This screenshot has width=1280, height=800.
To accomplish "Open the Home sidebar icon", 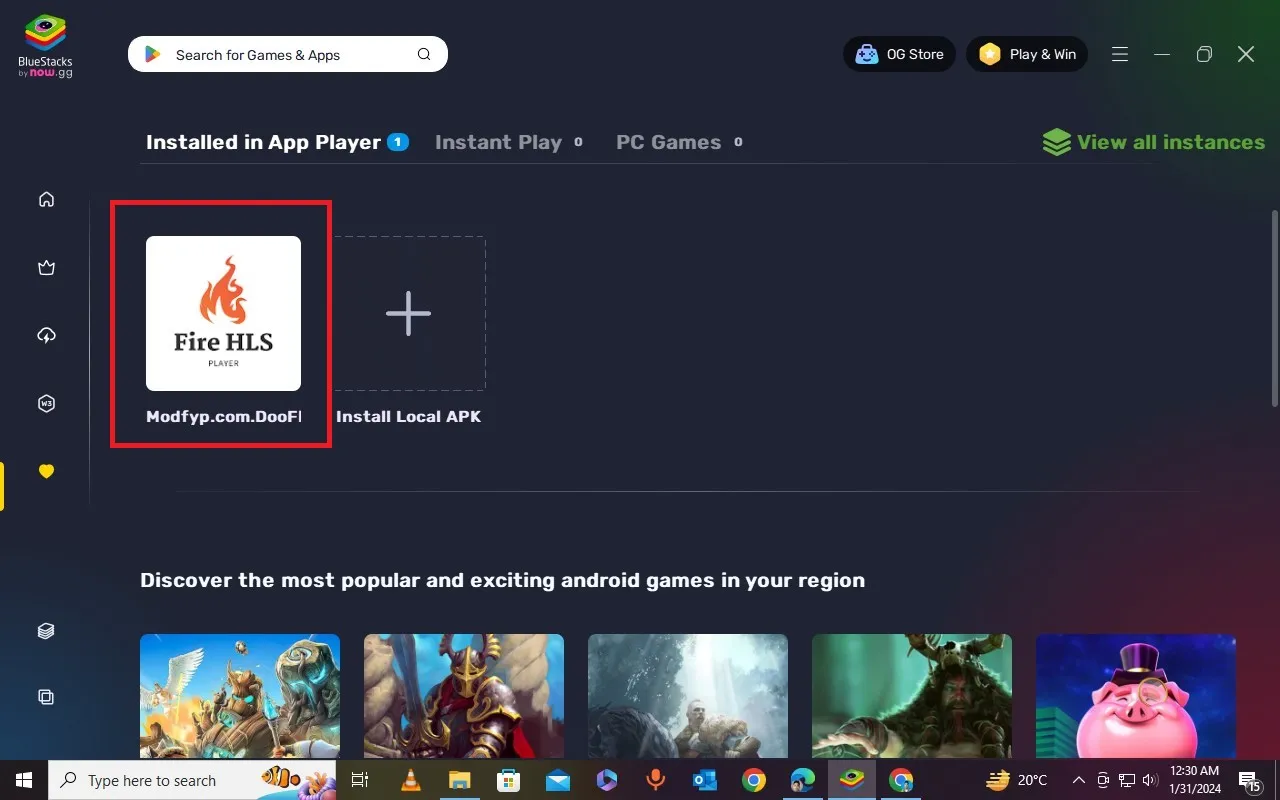I will [46, 199].
